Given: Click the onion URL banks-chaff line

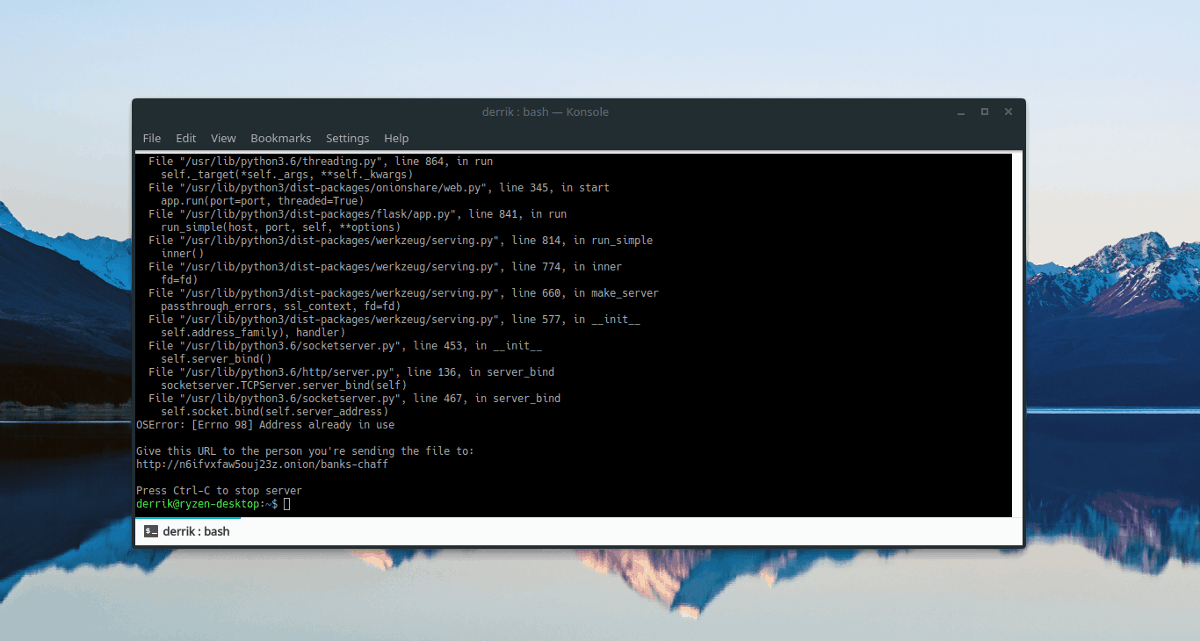Looking at the screenshot, I should click(x=262, y=464).
